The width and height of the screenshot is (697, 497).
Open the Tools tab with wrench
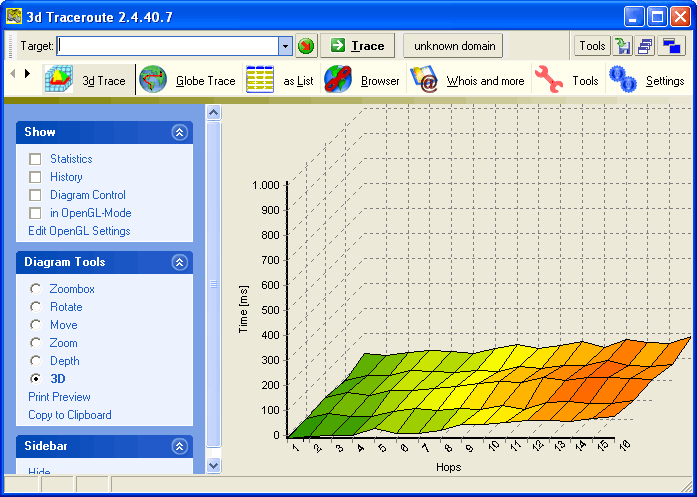pos(568,80)
